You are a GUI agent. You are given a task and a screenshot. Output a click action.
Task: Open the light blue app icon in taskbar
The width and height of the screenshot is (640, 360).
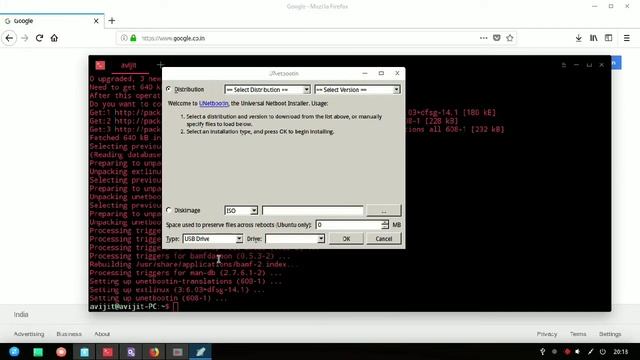[x=84, y=352]
